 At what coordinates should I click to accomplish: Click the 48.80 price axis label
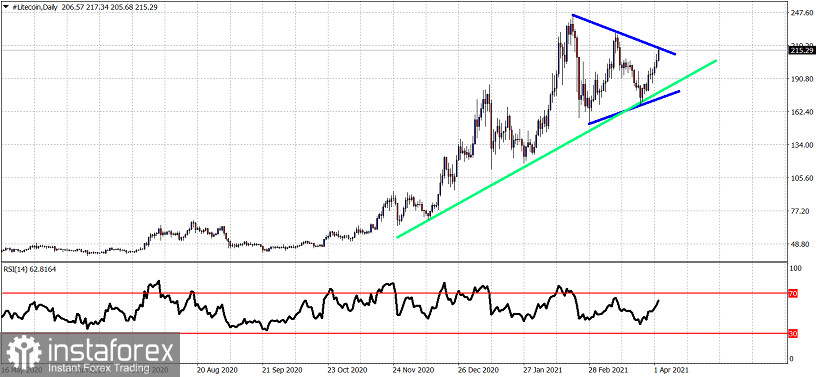click(x=802, y=244)
